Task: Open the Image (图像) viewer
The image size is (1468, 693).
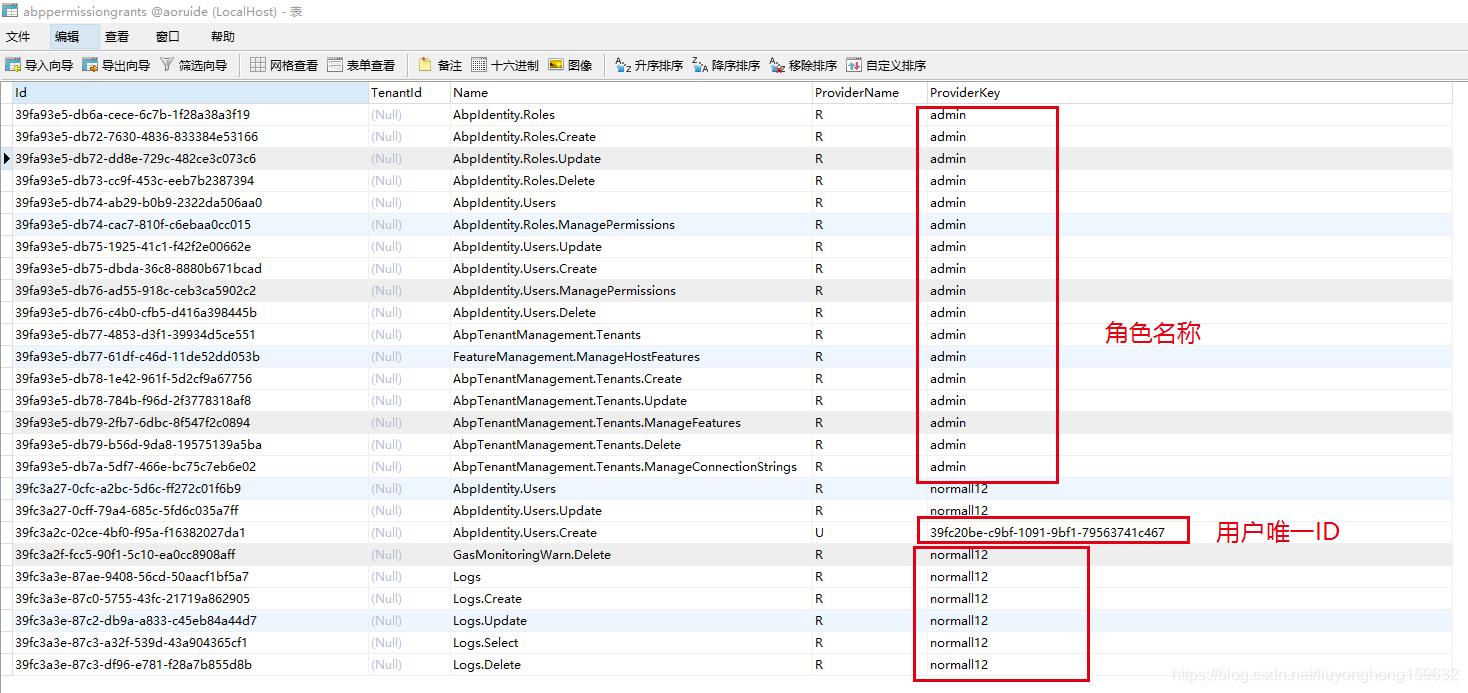Action: (x=570, y=65)
